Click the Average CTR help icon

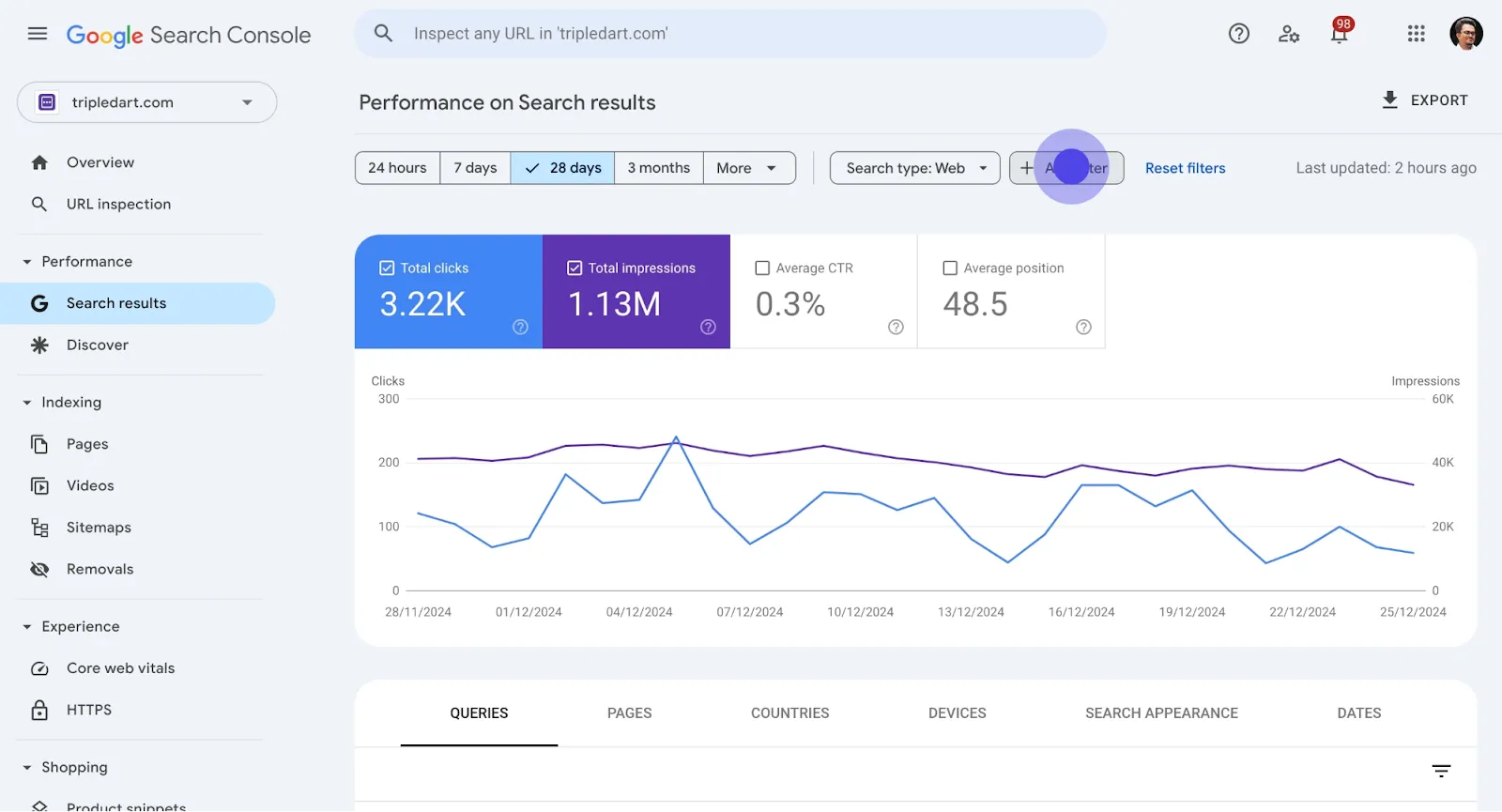(896, 327)
